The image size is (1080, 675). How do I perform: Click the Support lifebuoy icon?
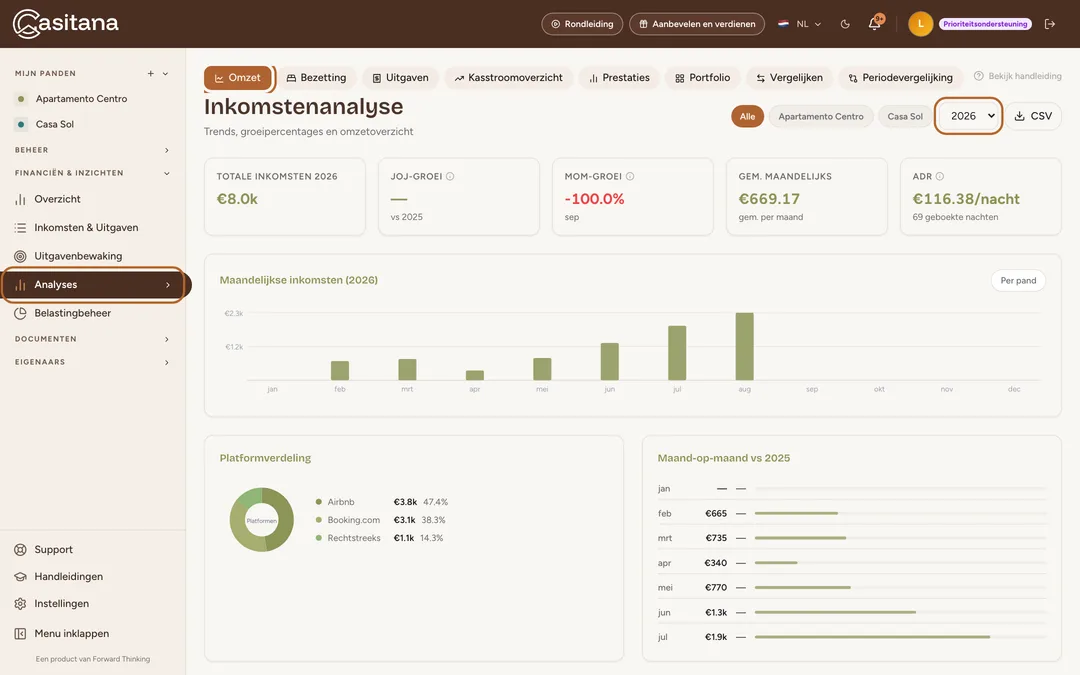coord(20,550)
